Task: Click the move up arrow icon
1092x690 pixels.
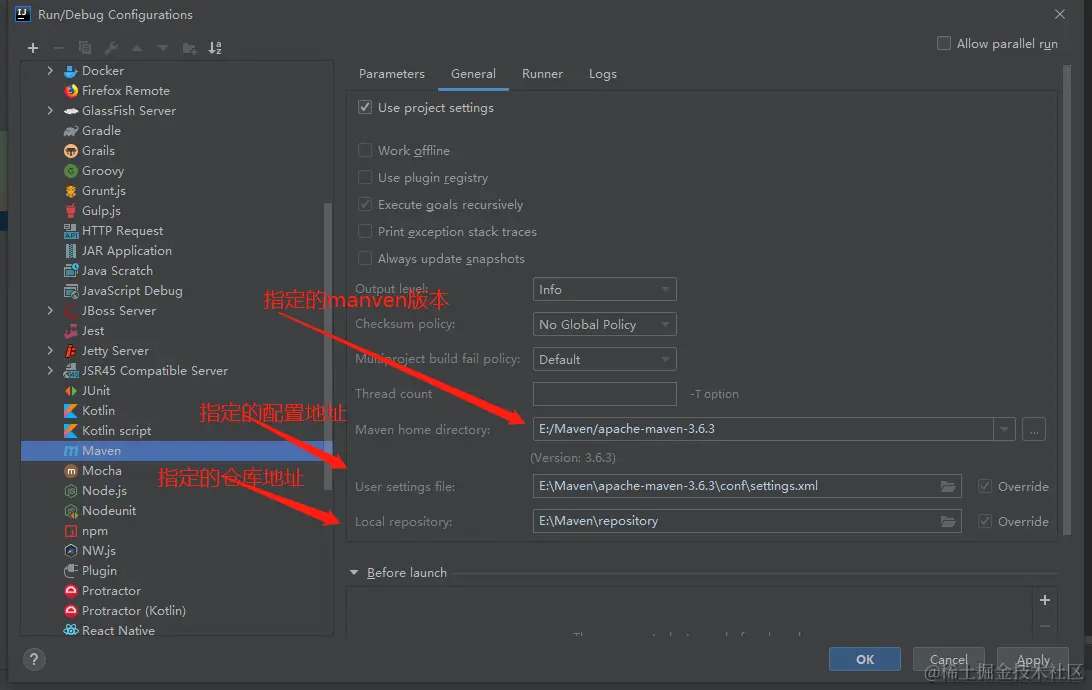Action: 137,48
